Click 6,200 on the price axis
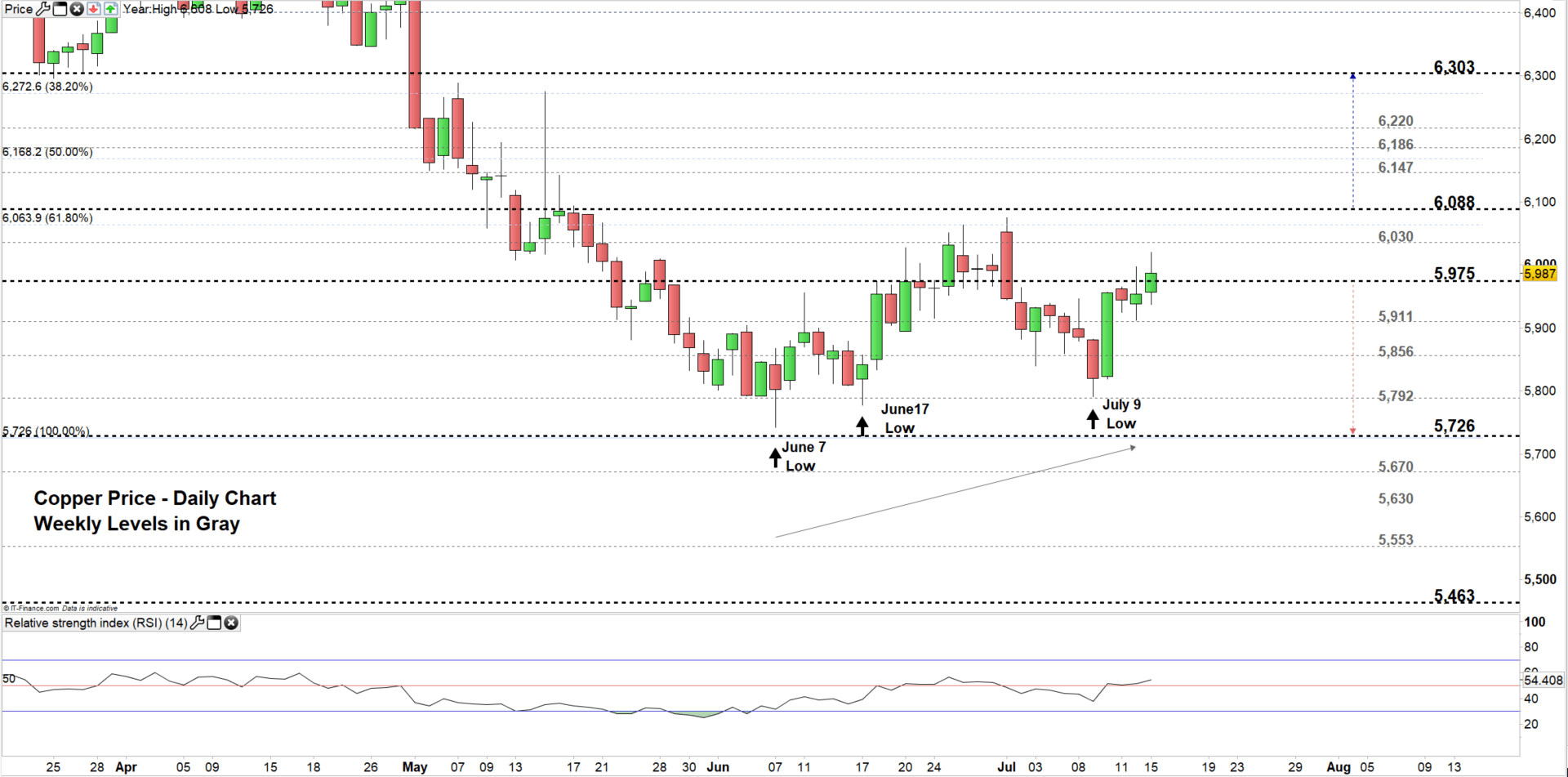 click(x=1540, y=140)
